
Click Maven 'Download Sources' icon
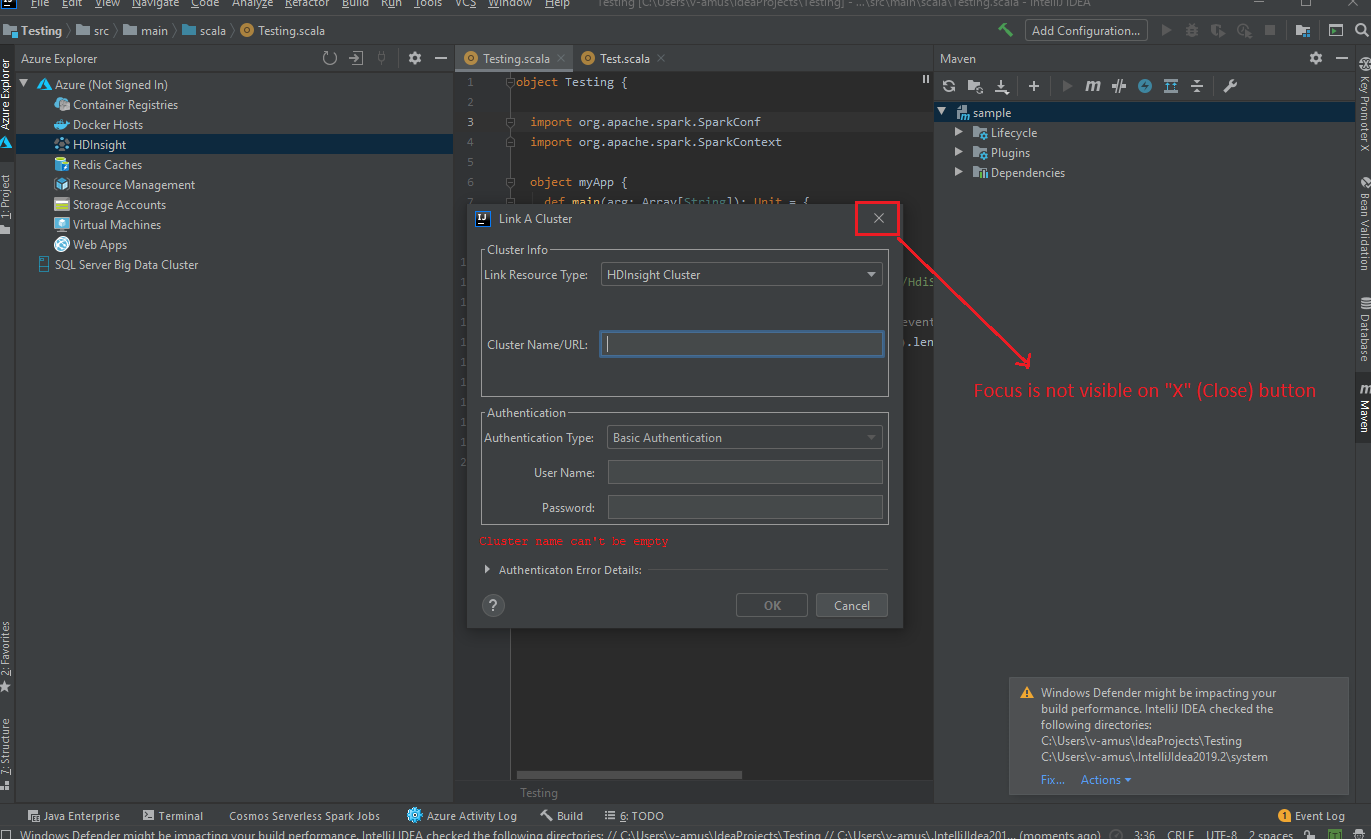(1002, 86)
